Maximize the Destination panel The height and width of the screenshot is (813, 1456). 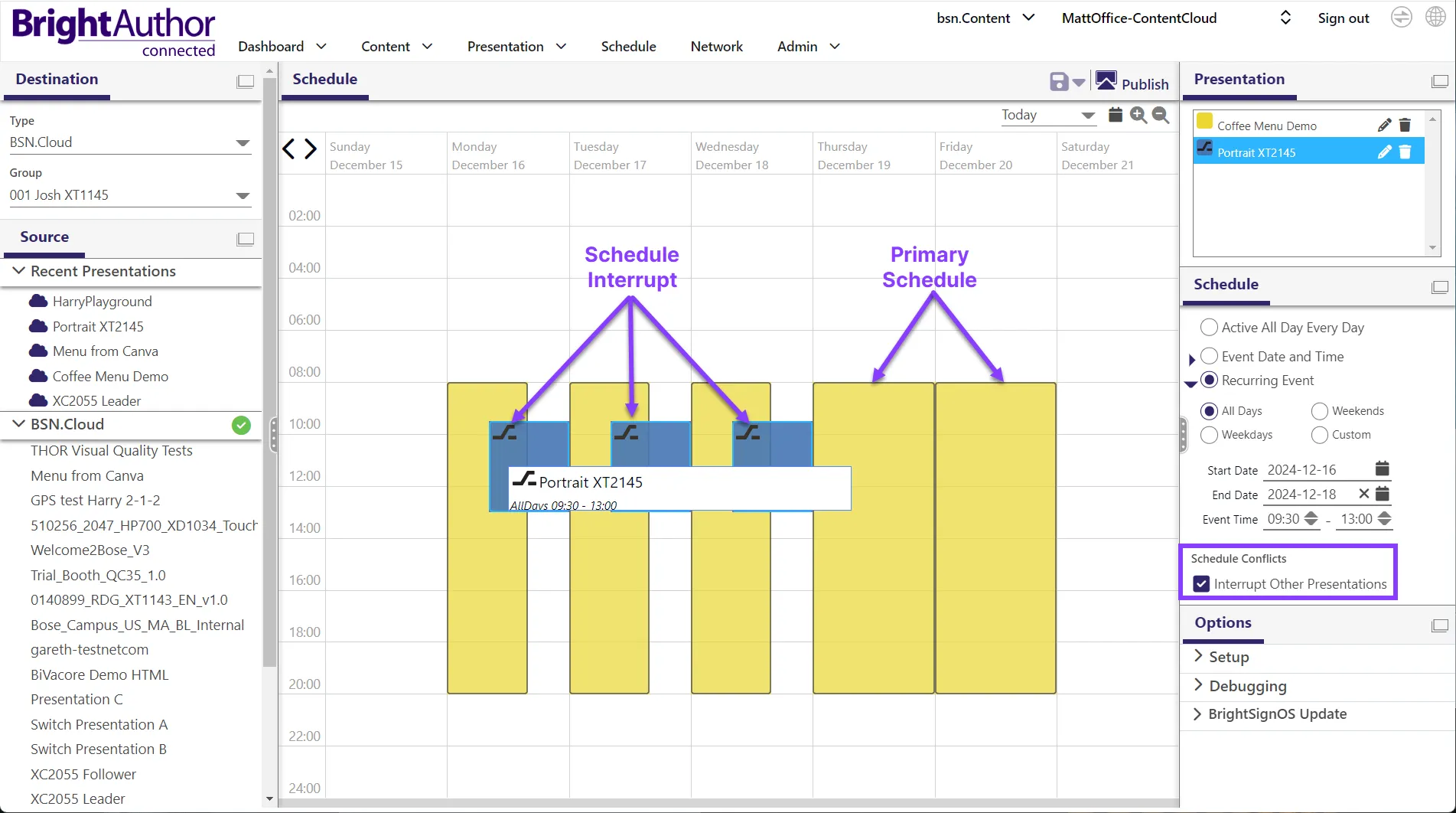[x=245, y=81]
